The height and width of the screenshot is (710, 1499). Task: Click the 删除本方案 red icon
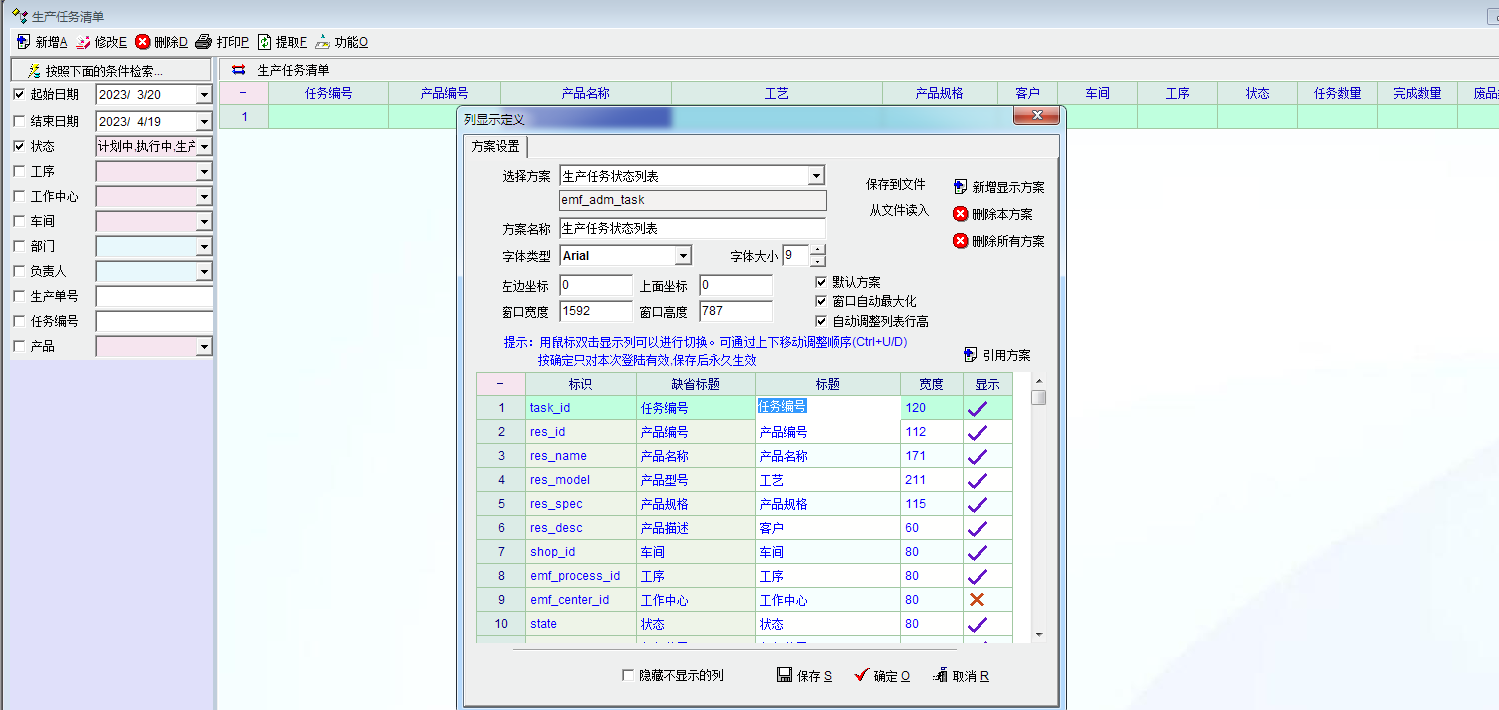(960, 214)
